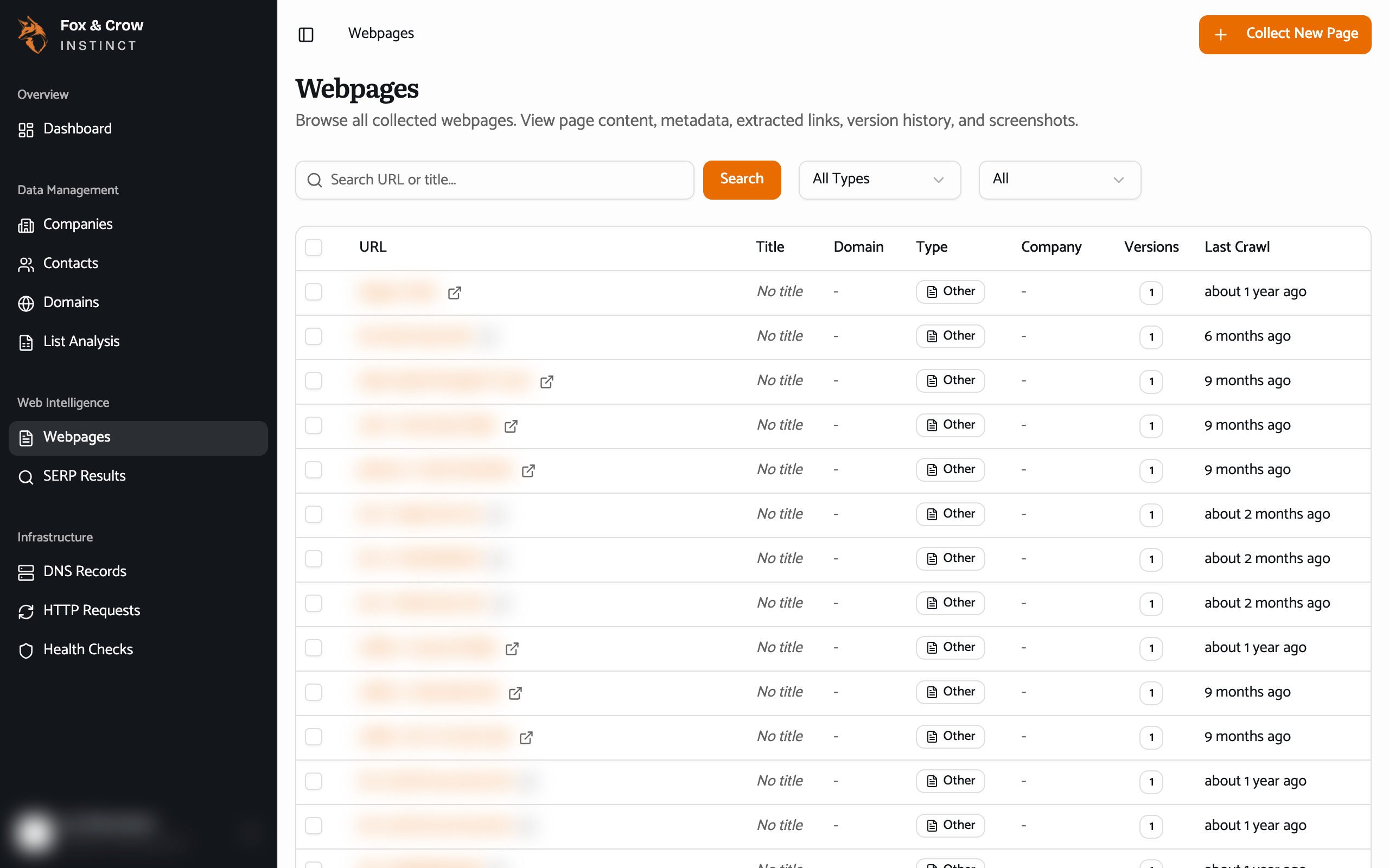Image resolution: width=1389 pixels, height=868 pixels.
Task: Click the Company column header
Action: pos(1051,247)
